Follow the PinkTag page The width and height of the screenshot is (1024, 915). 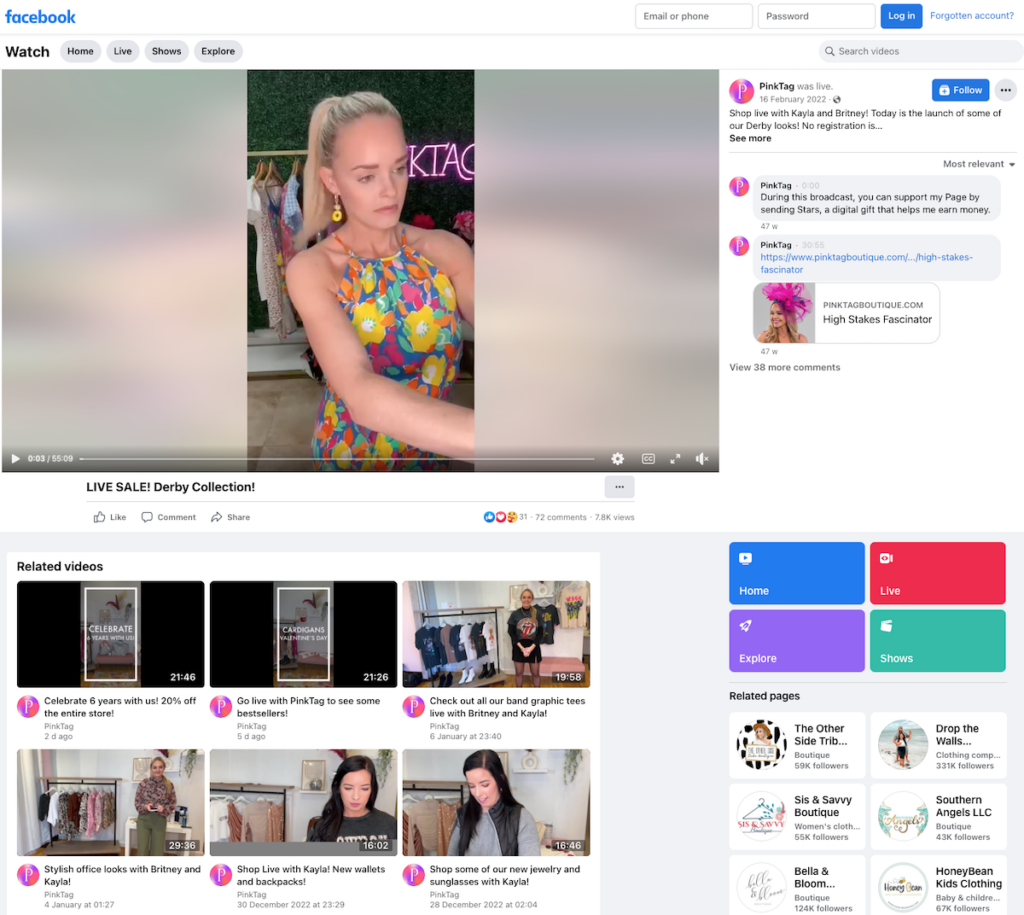click(x=960, y=90)
